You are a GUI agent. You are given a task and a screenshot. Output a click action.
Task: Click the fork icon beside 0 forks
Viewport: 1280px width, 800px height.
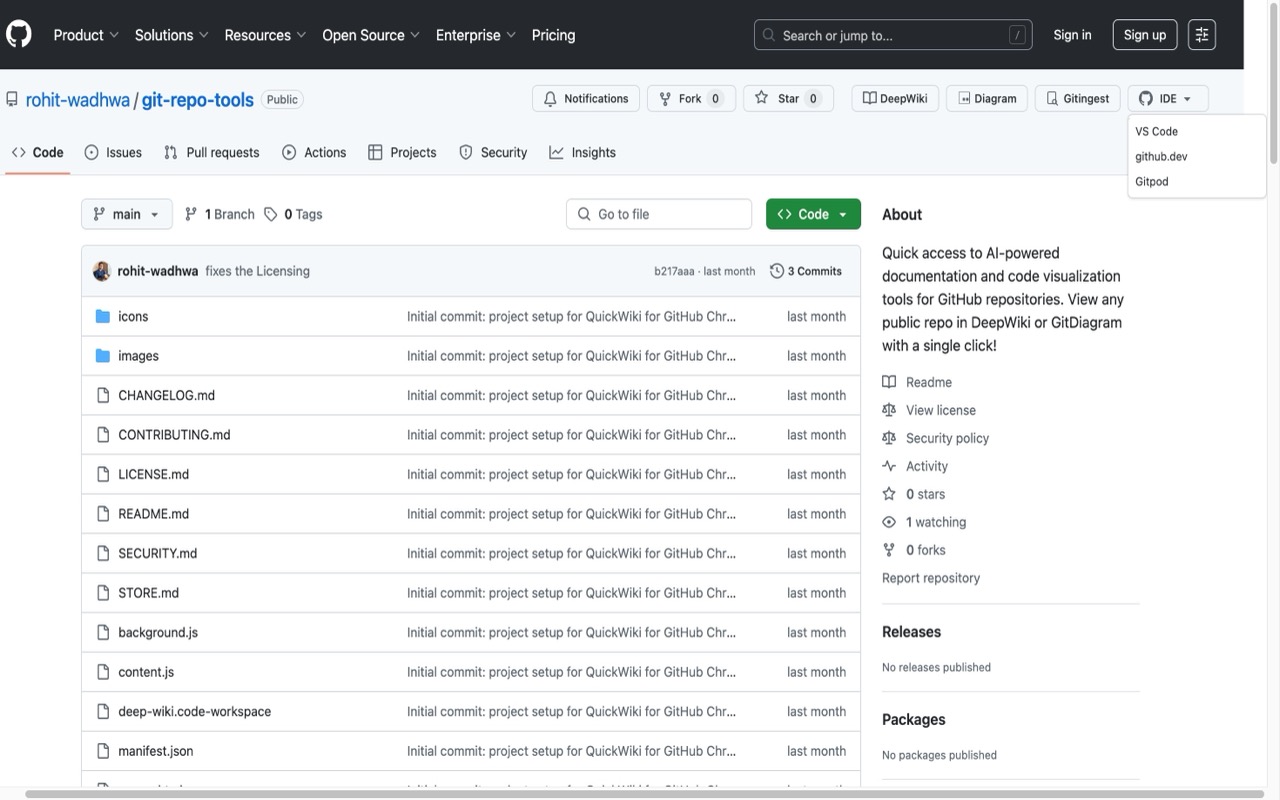tap(889, 550)
